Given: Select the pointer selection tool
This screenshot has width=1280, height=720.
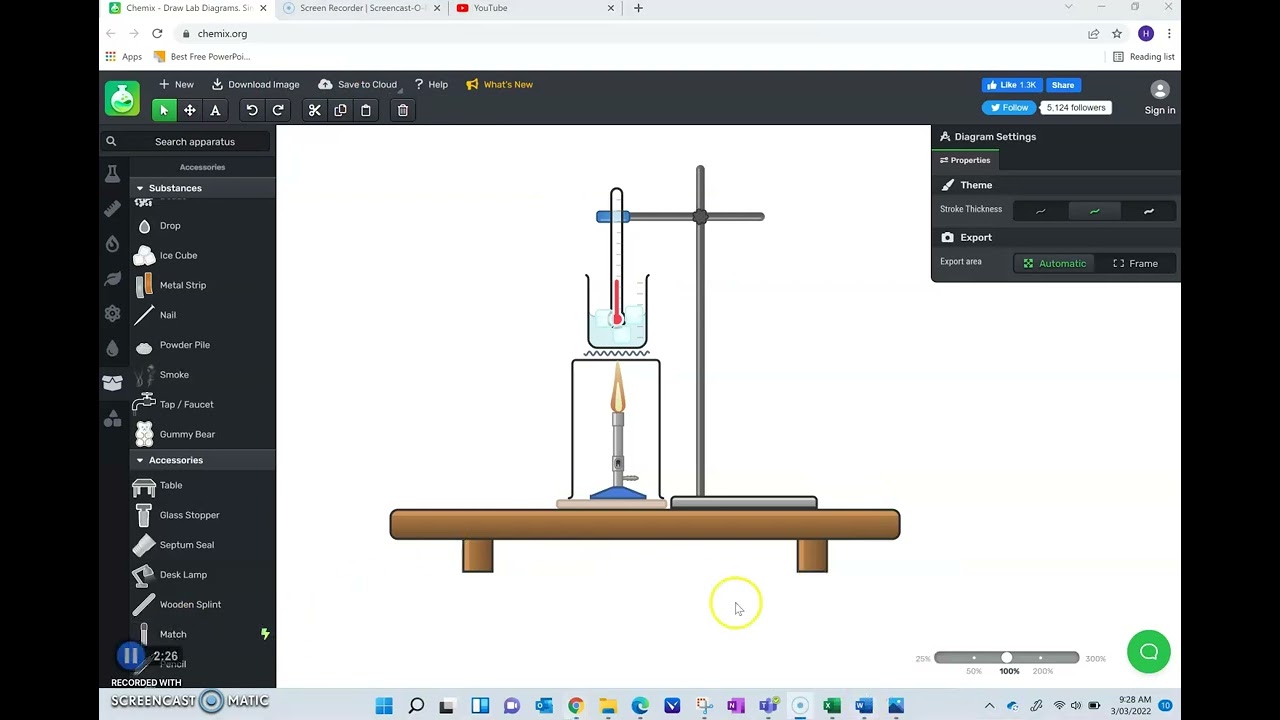Looking at the screenshot, I should pyautogui.click(x=164, y=110).
